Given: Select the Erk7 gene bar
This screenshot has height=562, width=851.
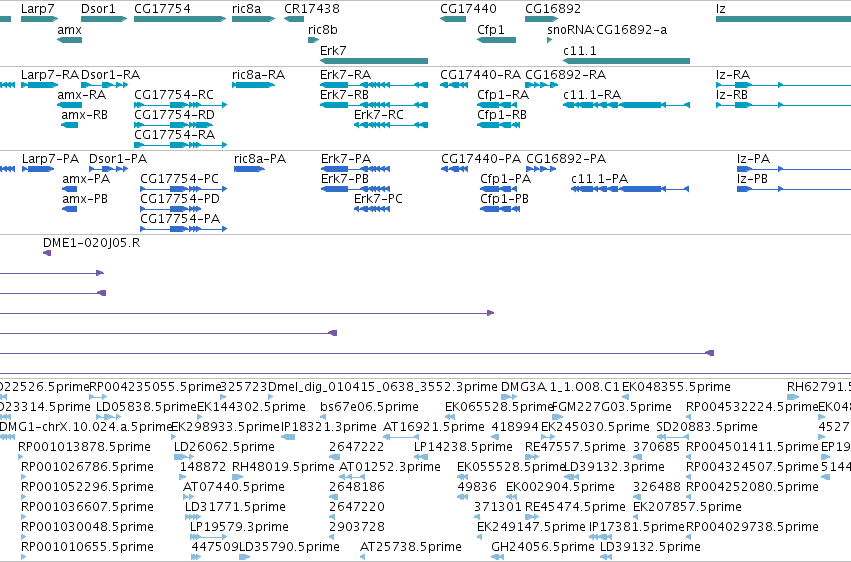Looking at the screenshot, I should click(374, 61).
